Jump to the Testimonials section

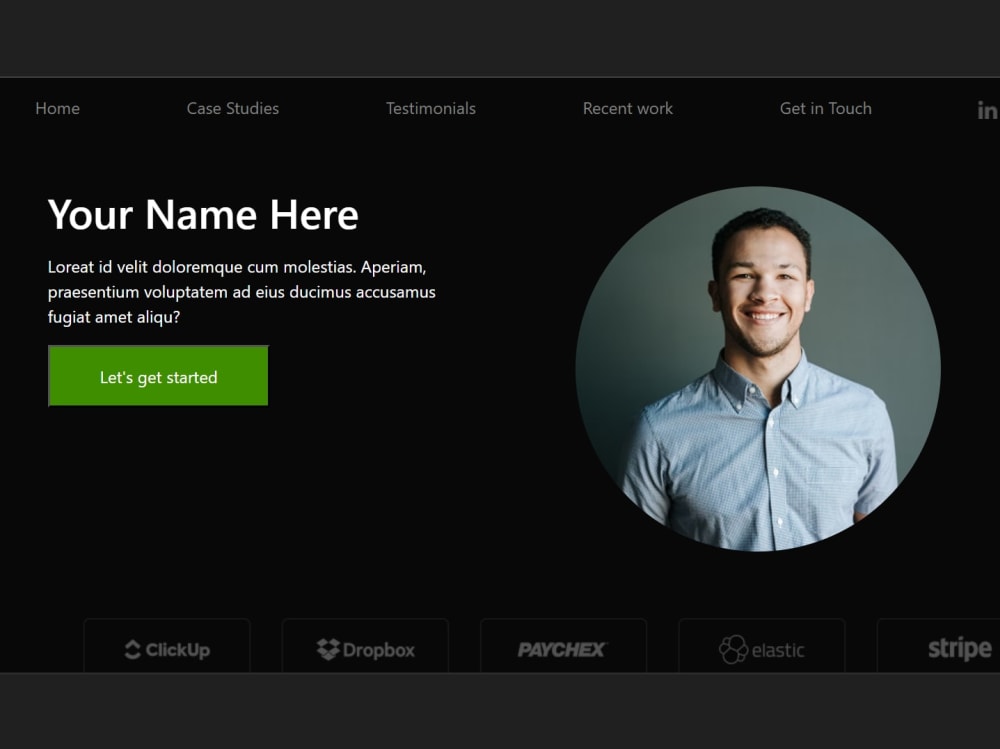coord(430,108)
